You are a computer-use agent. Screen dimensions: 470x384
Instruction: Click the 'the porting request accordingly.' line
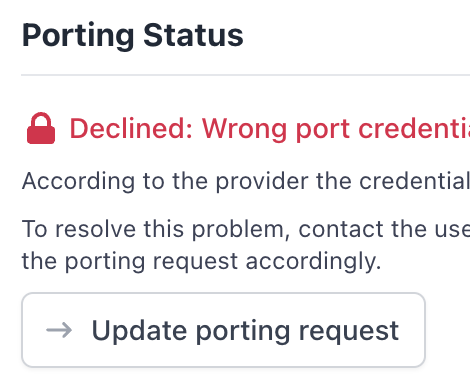pyautogui.click(x=201, y=261)
